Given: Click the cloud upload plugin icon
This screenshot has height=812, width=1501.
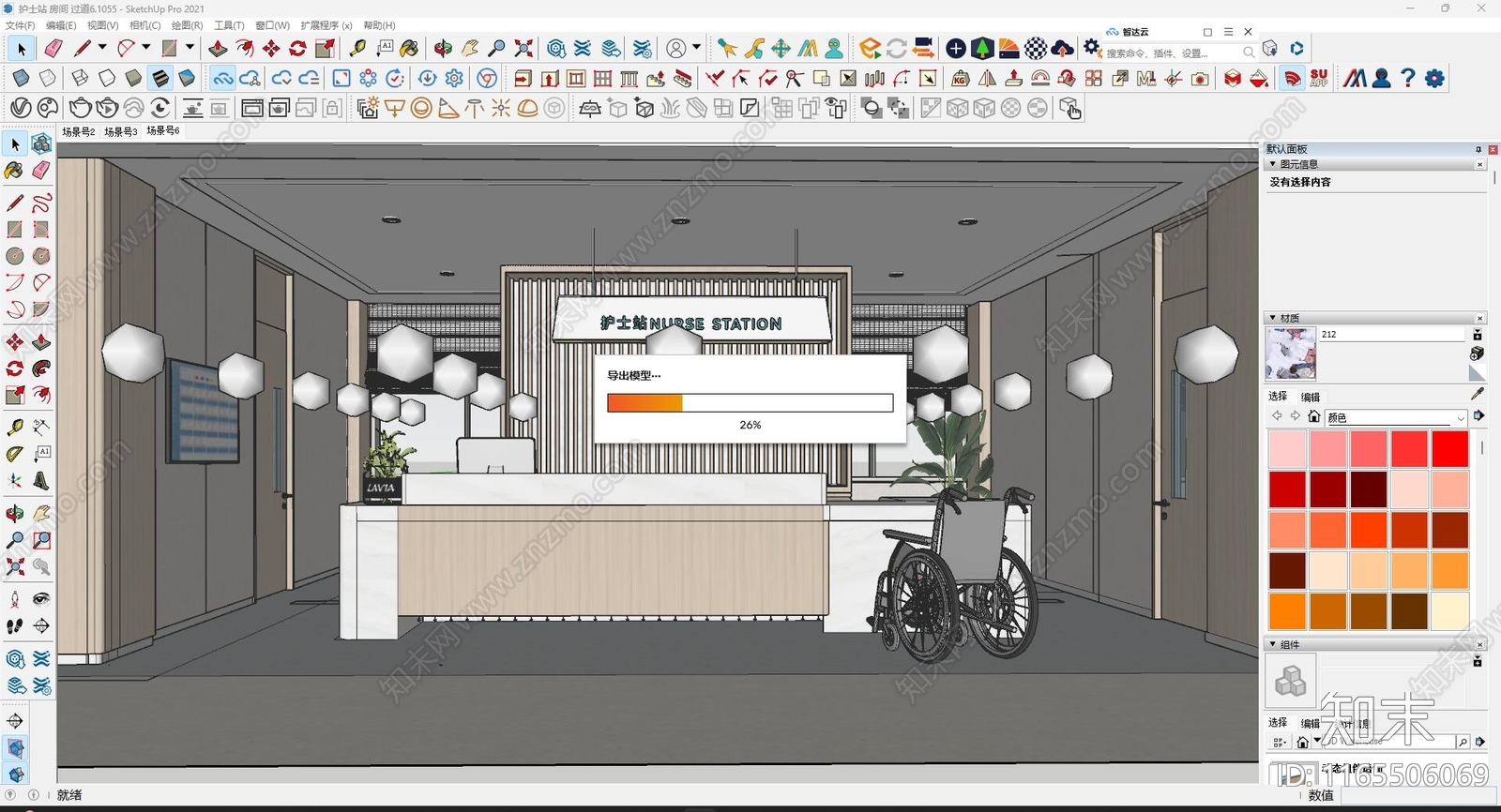Looking at the screenshot, I should tap(1063, 48).
